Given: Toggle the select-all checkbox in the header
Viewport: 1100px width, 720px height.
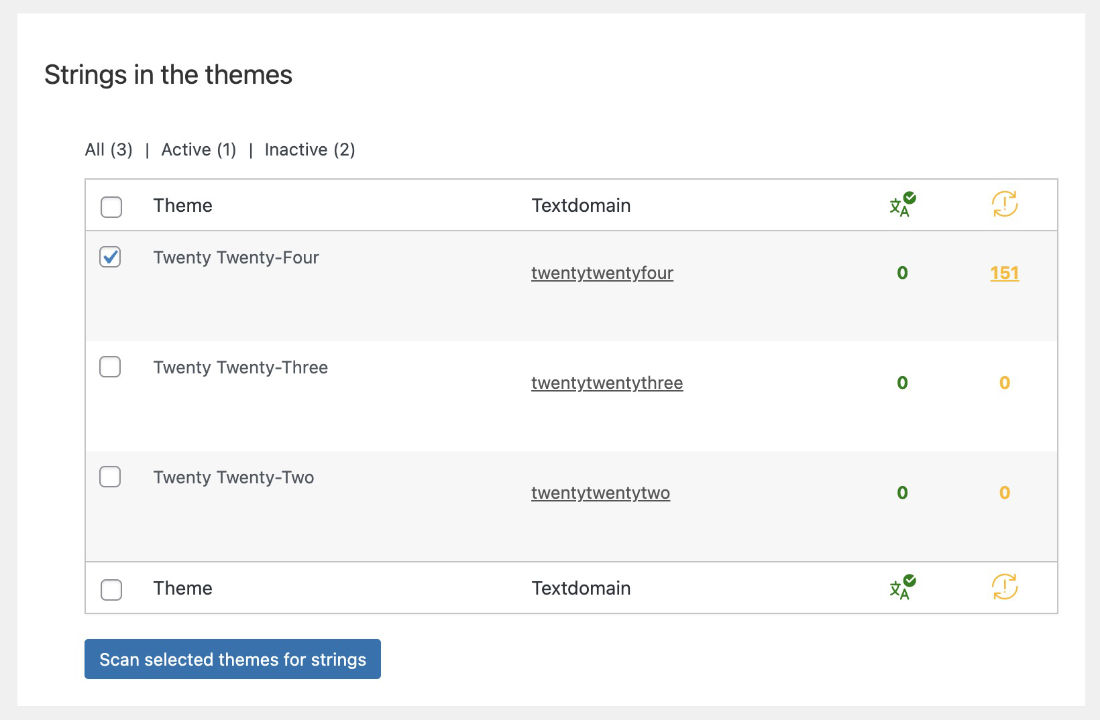Looking at the screenshot, I should (x=111, y=205).
